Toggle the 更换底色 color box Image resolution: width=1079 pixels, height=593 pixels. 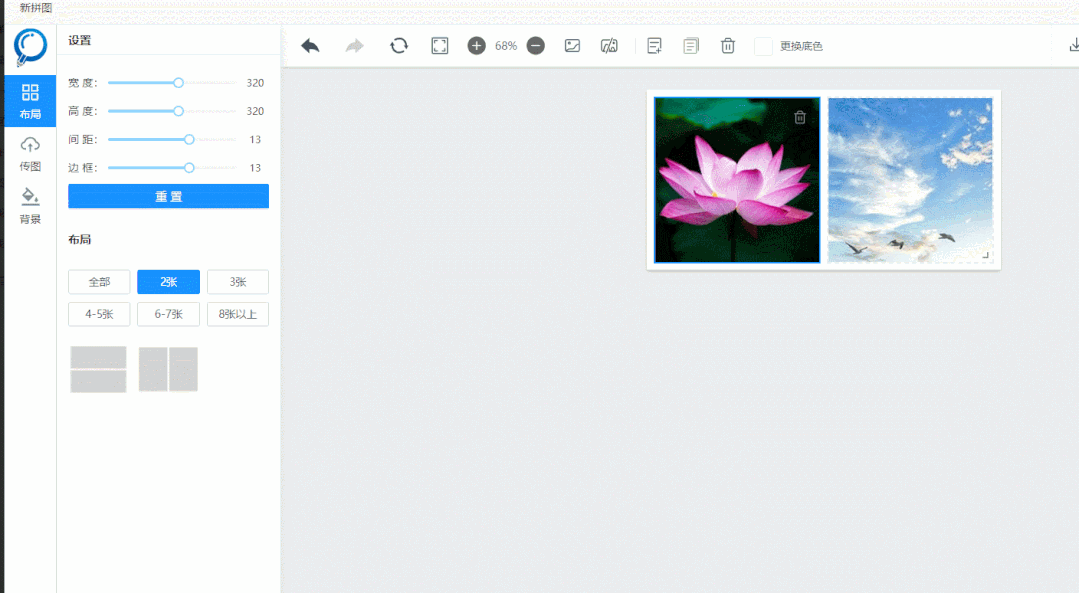click(763, 46)
